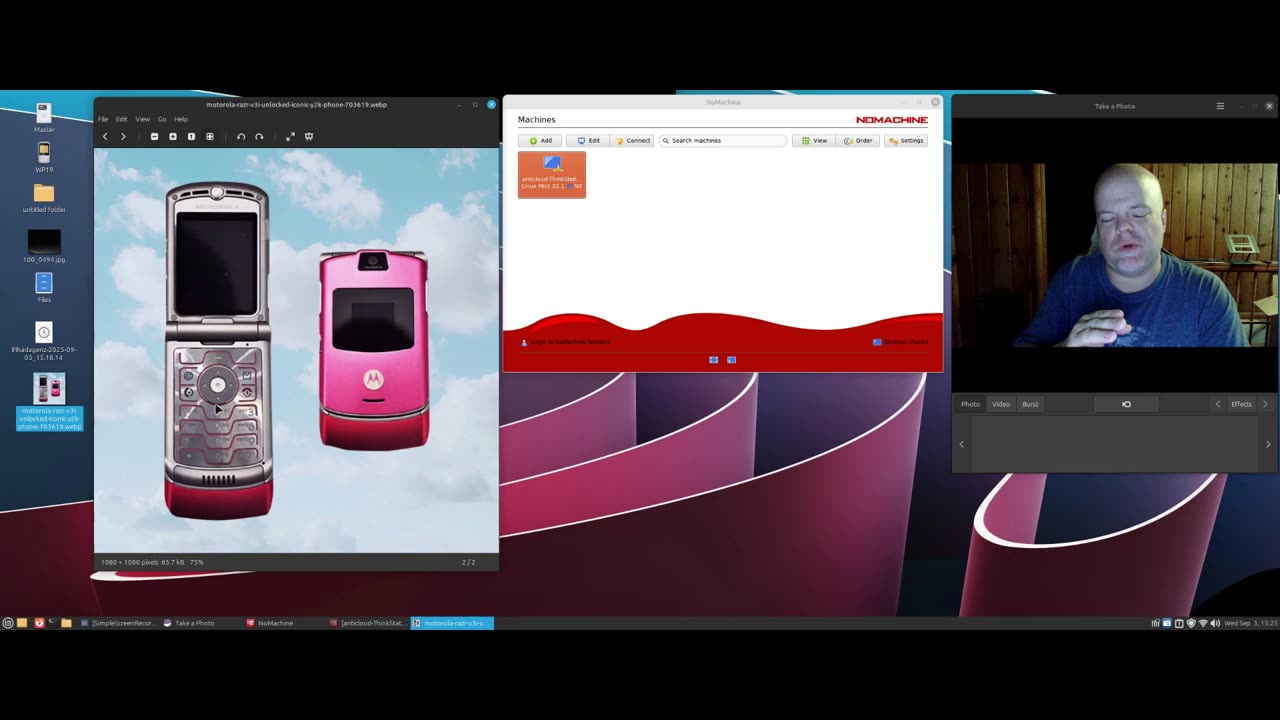
Task: Click left monitor icon at NoMachine bottom
Action: coord(713,360)
